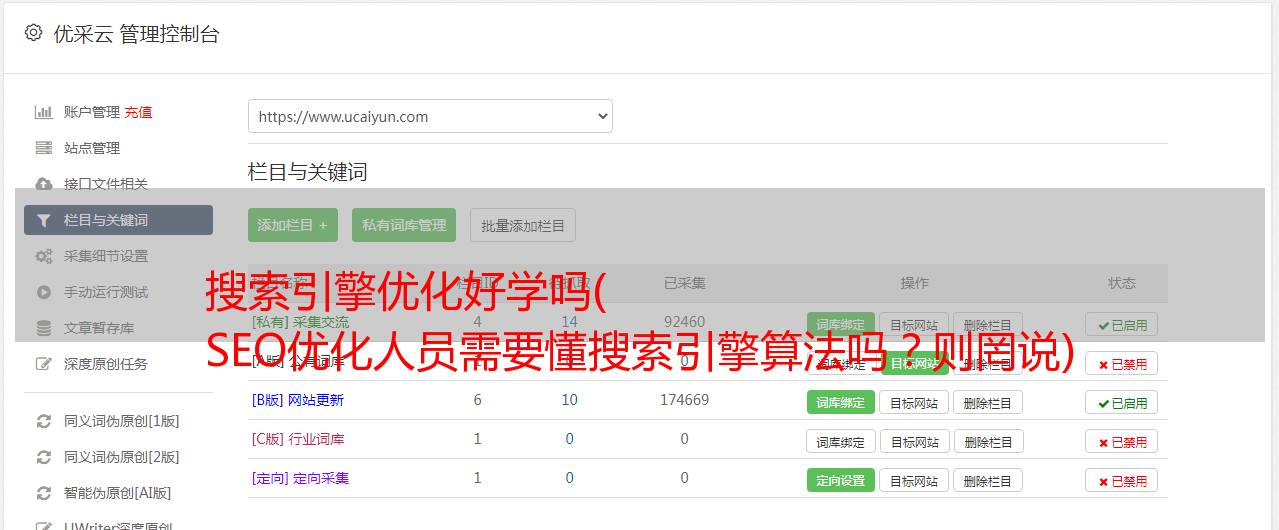Open the [定向] 定向采集 column link
The height and width of the screenshot is (530, 1279).
tap(300, 478)
